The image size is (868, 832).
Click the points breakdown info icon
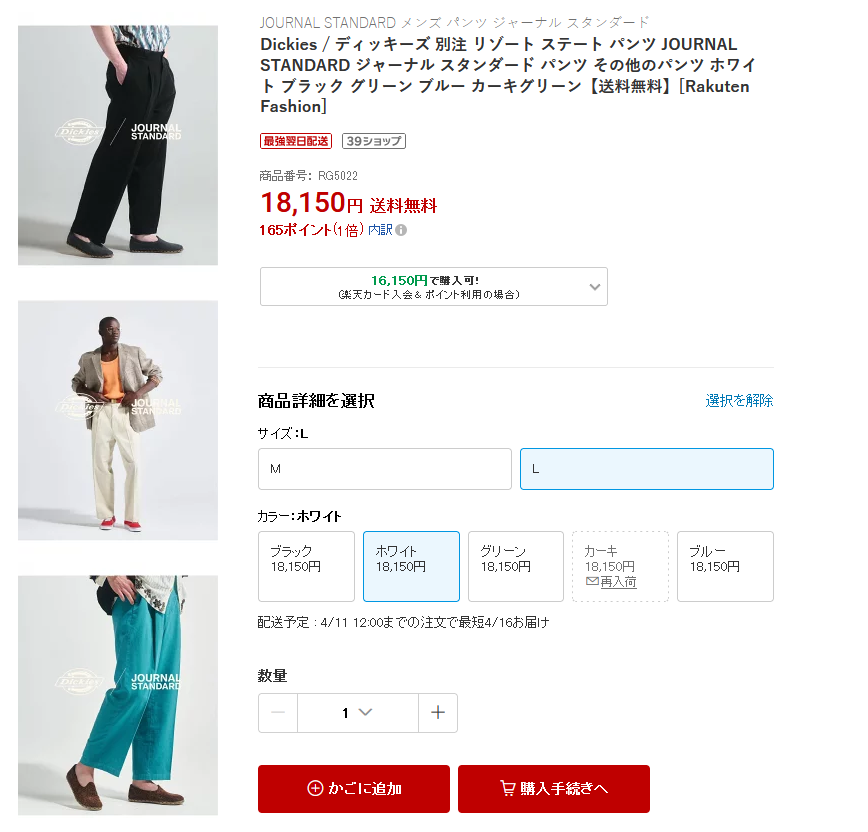click(x=401, y=230)
